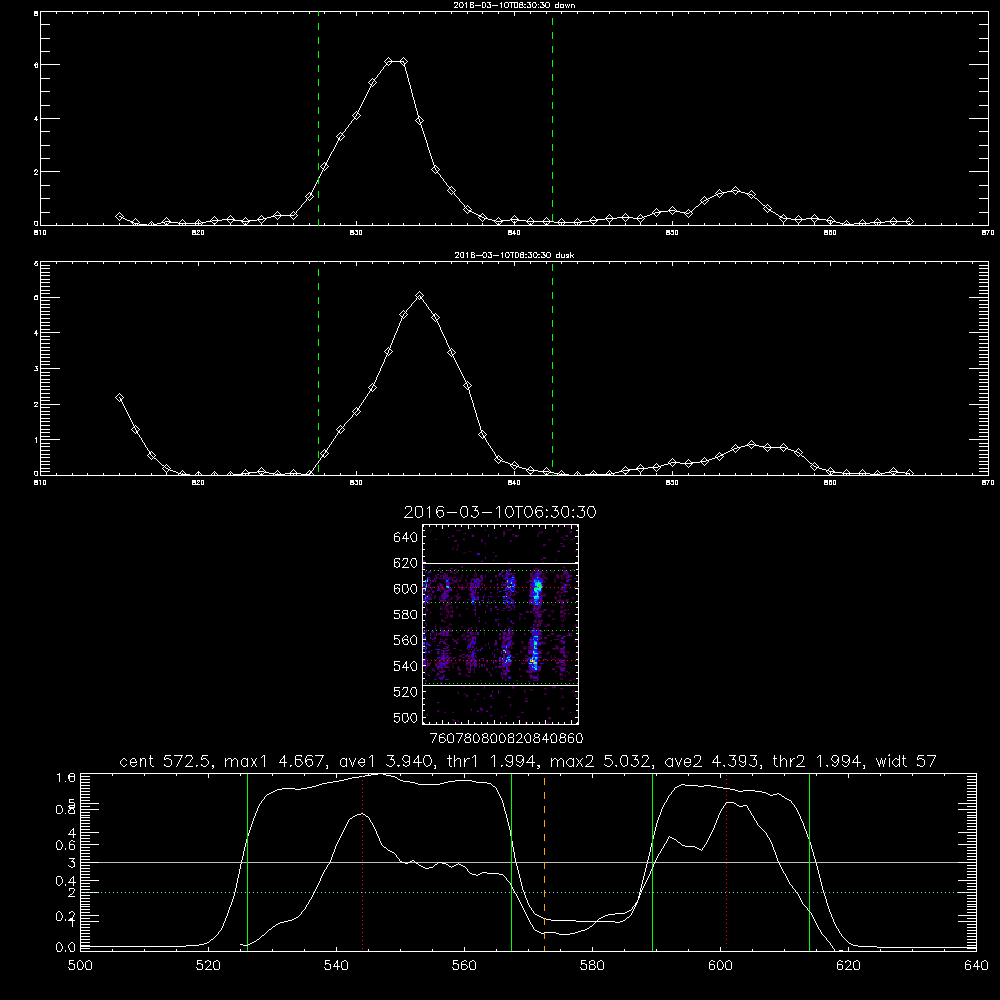
Task: Click the green vertical line near 614 in bottom plot
Action: [809, 862]
